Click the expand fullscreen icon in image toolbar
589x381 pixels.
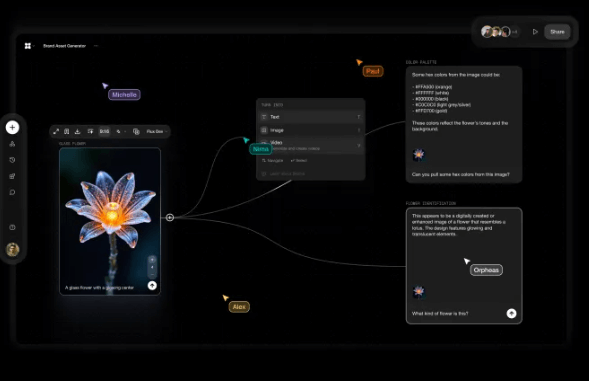pyautogui.click(x=56, y=132)
